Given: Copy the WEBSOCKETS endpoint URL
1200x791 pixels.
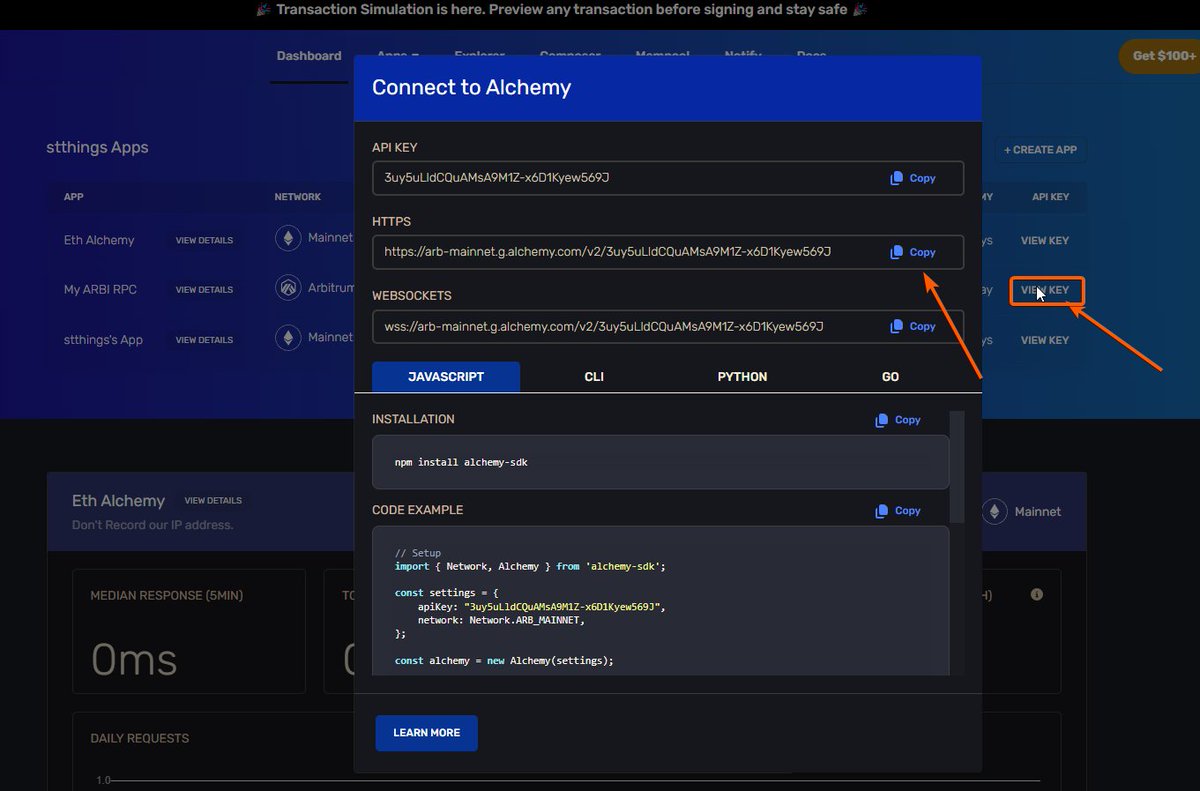Looking at the screenshot, I should point(913,326).
